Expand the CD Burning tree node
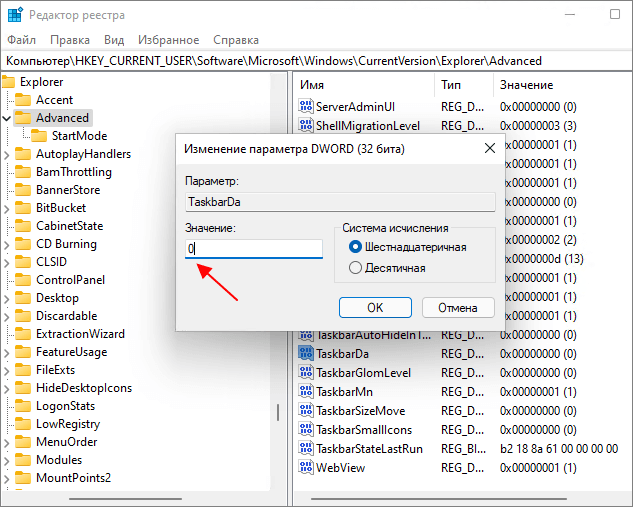This screenshot has width=633, height=507. [x=6, y=244]
